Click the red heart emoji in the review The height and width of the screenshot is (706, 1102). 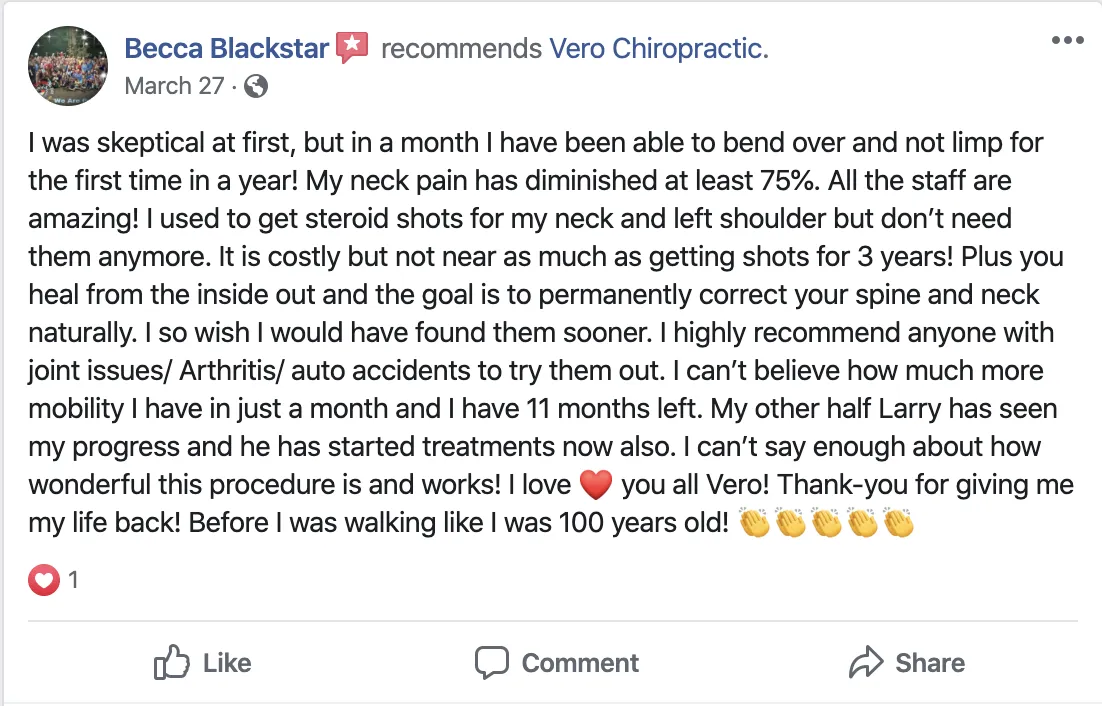coord(595,486)
